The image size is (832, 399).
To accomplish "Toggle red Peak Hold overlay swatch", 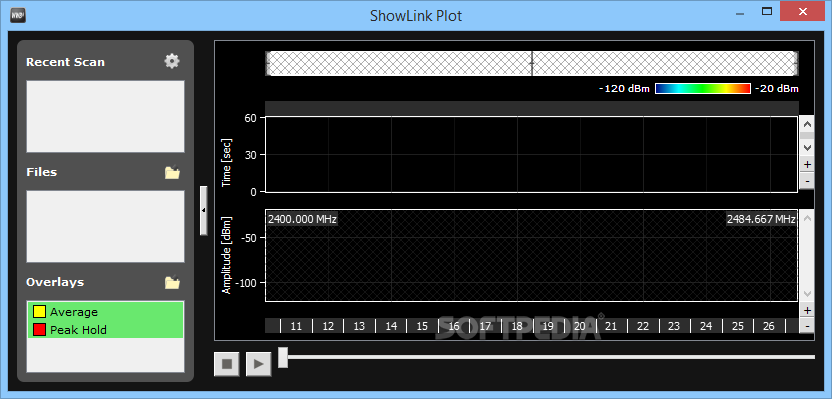I will pos(39,330).
